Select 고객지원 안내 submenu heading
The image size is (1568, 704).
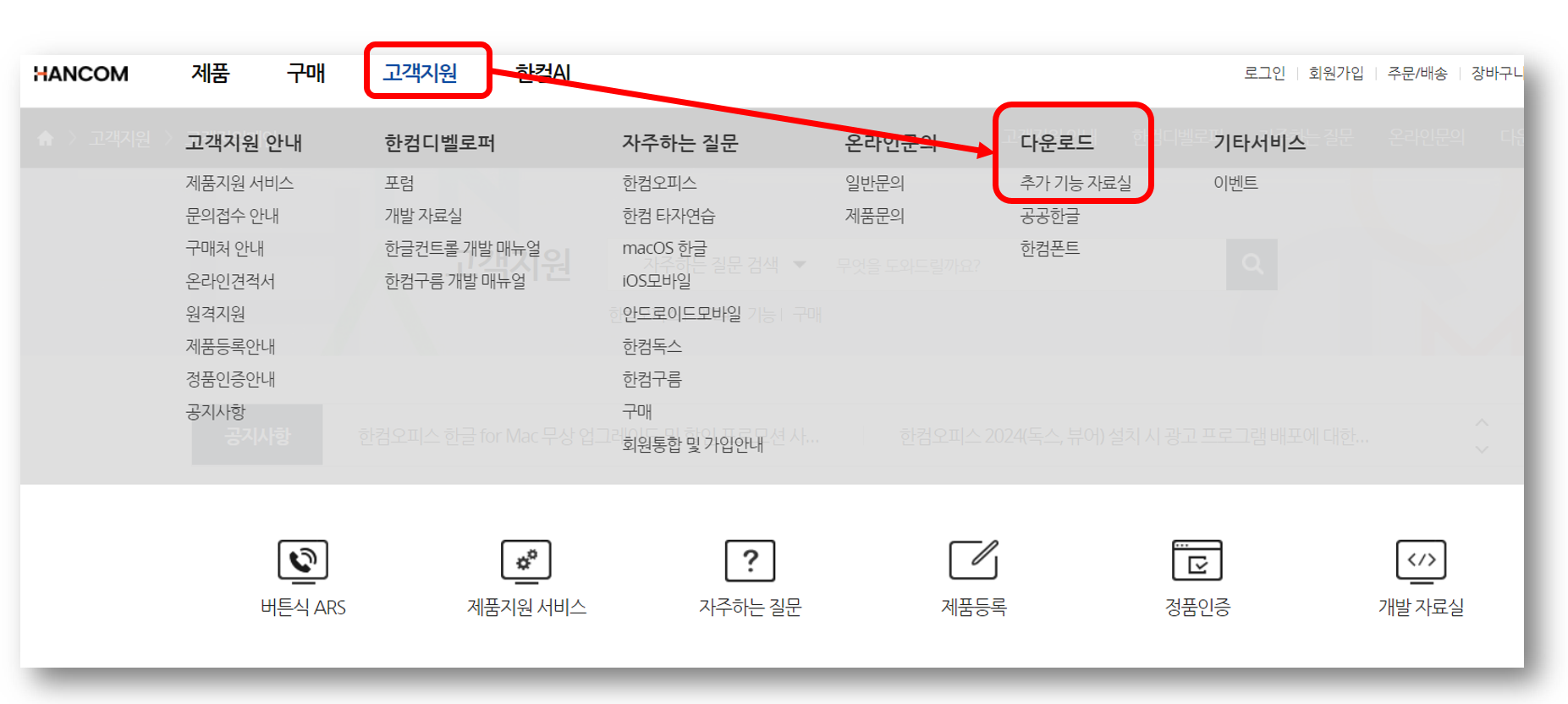pos(244,143)
